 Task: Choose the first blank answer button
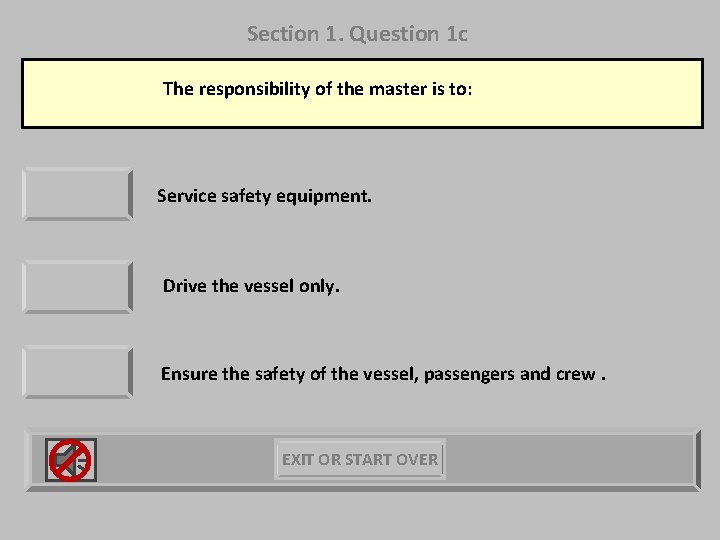coord(77,194)
